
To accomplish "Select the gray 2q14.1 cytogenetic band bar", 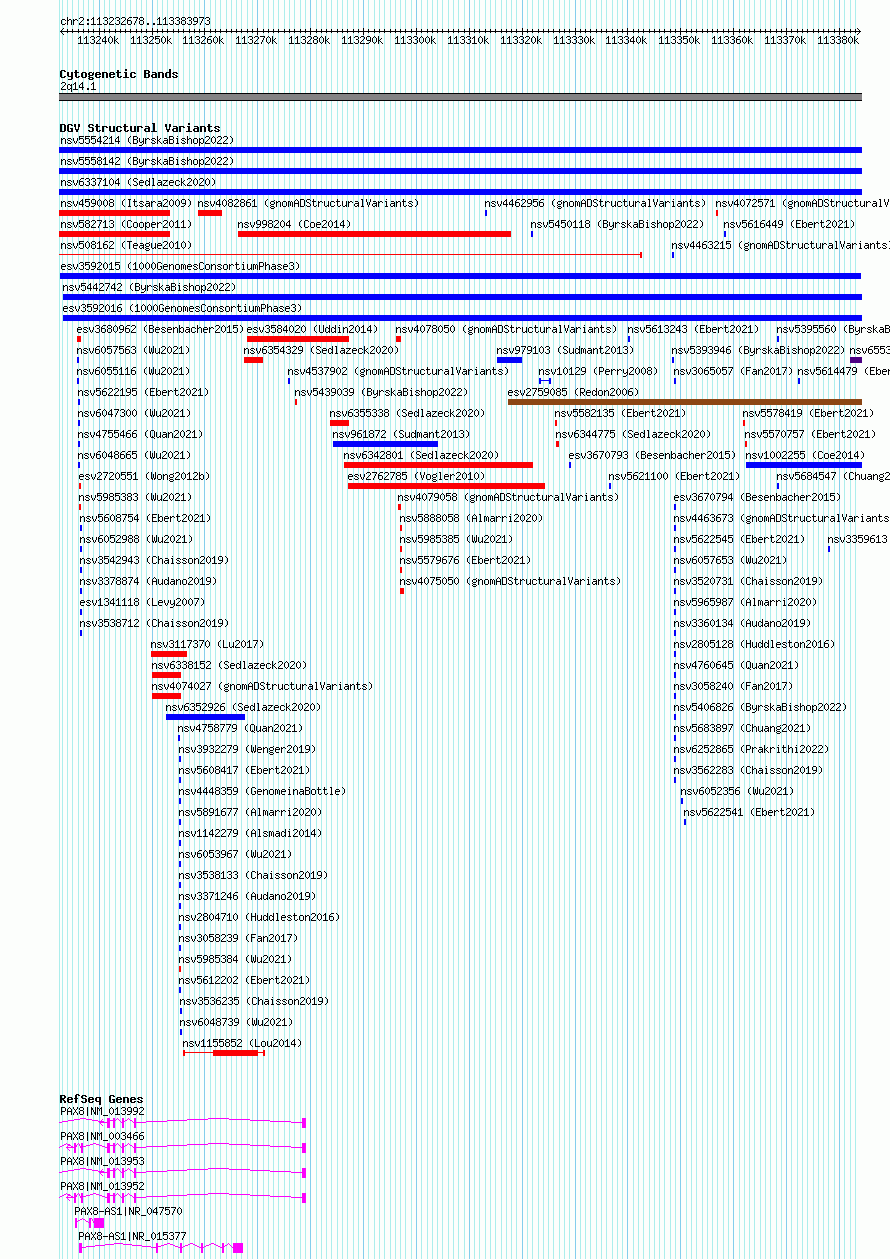I will pos(460,97).
